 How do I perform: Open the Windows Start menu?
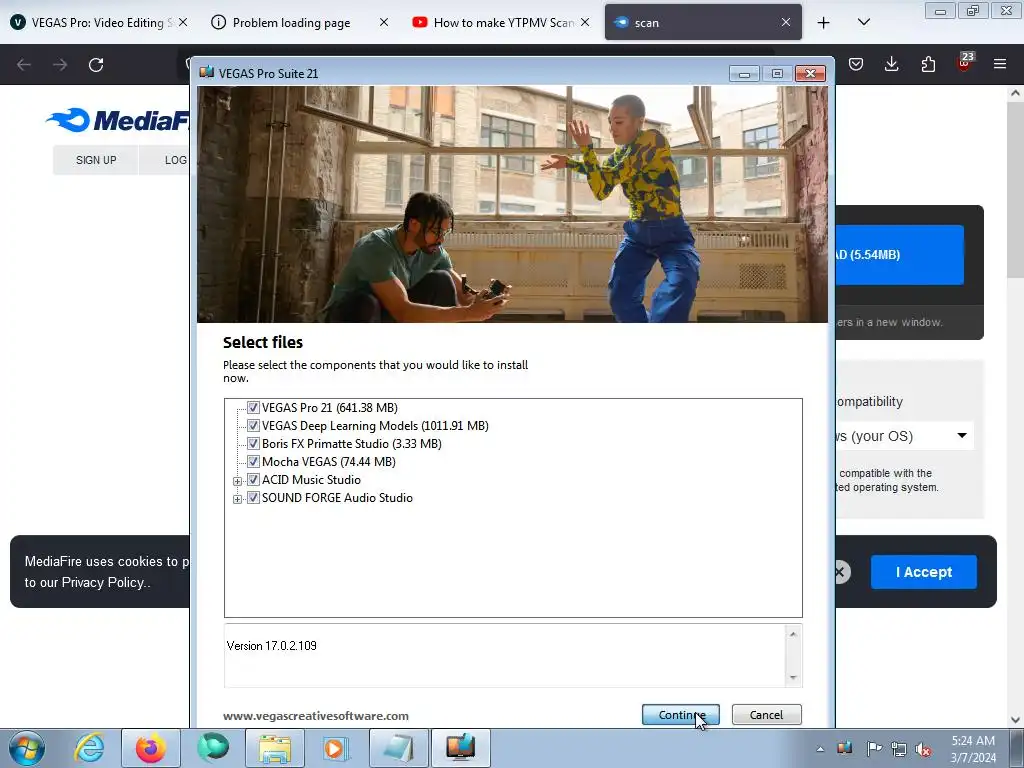tap(26, 748)
